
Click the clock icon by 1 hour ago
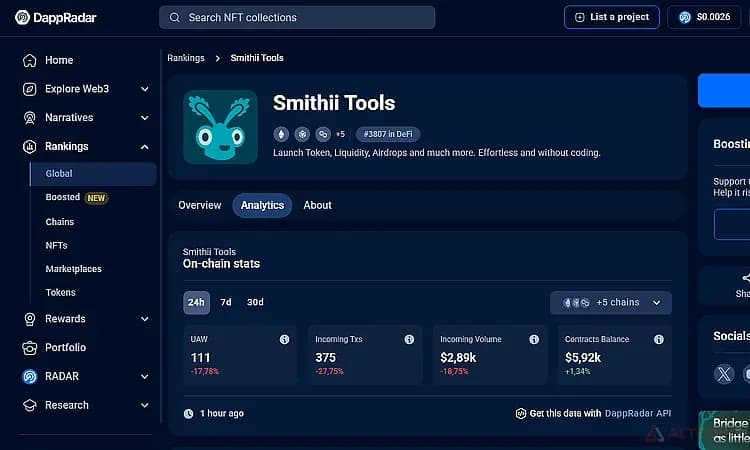(x=189, y=414)
